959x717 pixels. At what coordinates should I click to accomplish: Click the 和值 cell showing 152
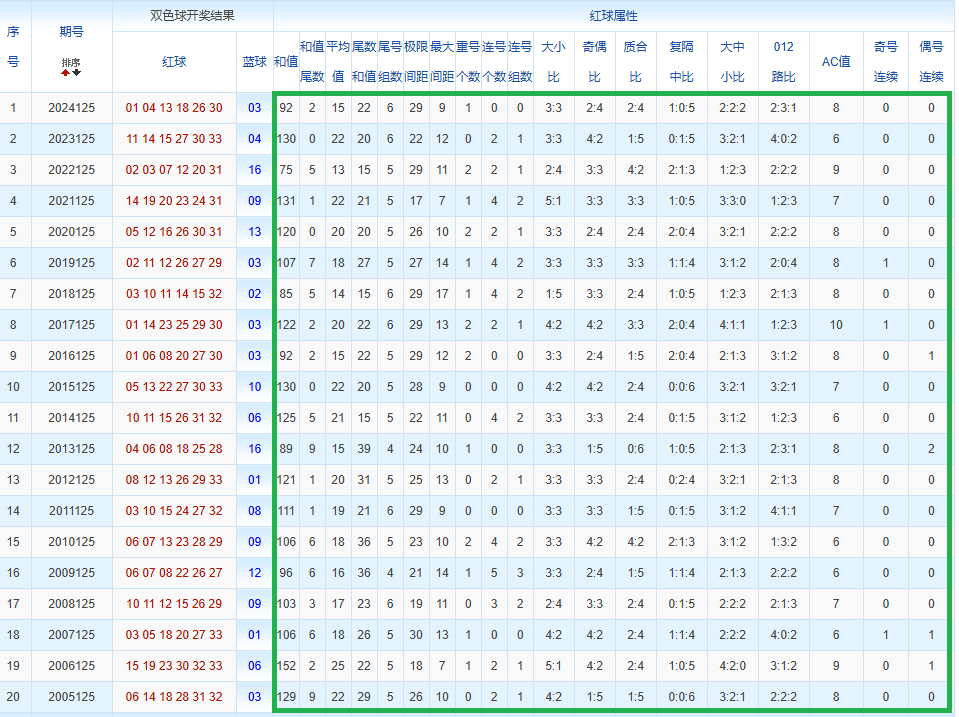coord(286,666)
